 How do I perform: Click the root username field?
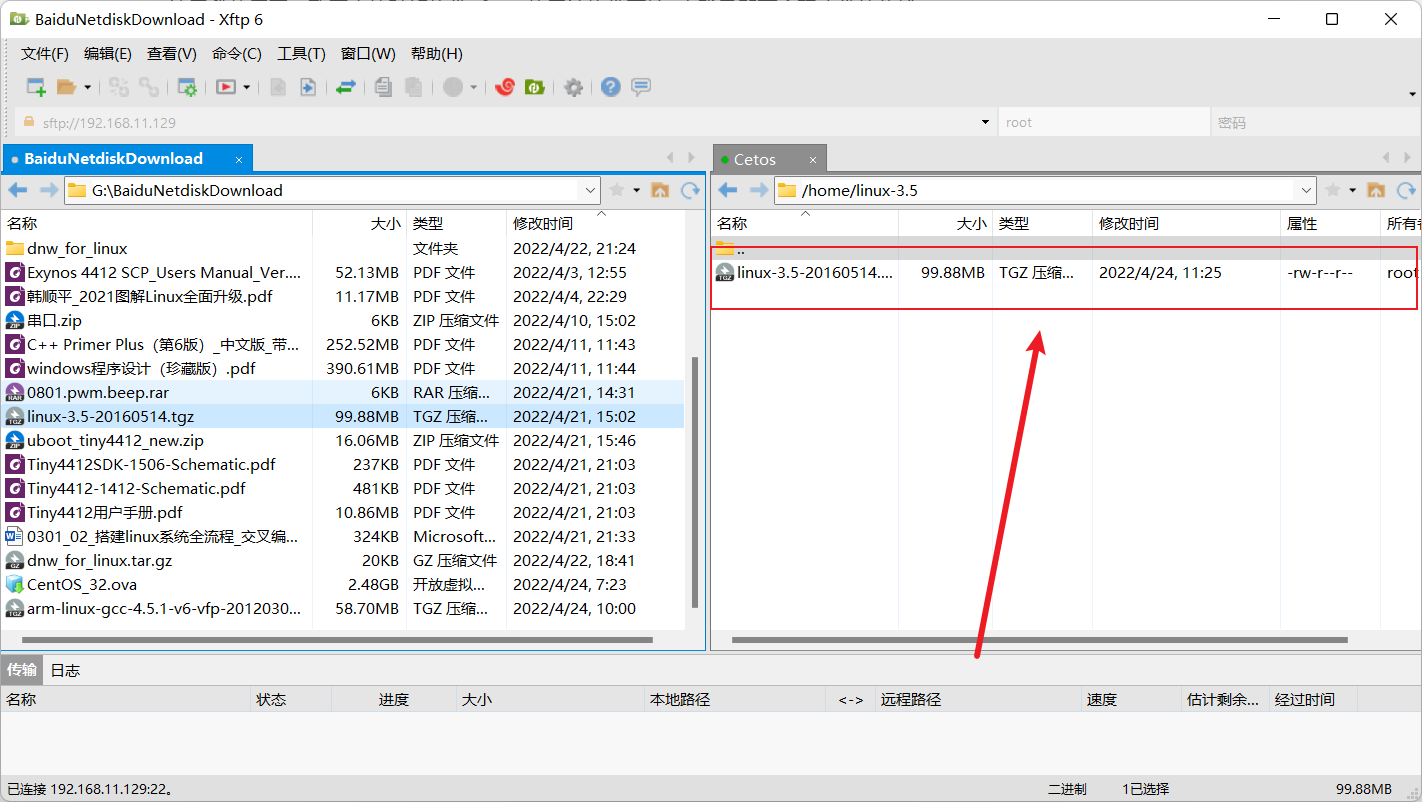point(1103,123)
